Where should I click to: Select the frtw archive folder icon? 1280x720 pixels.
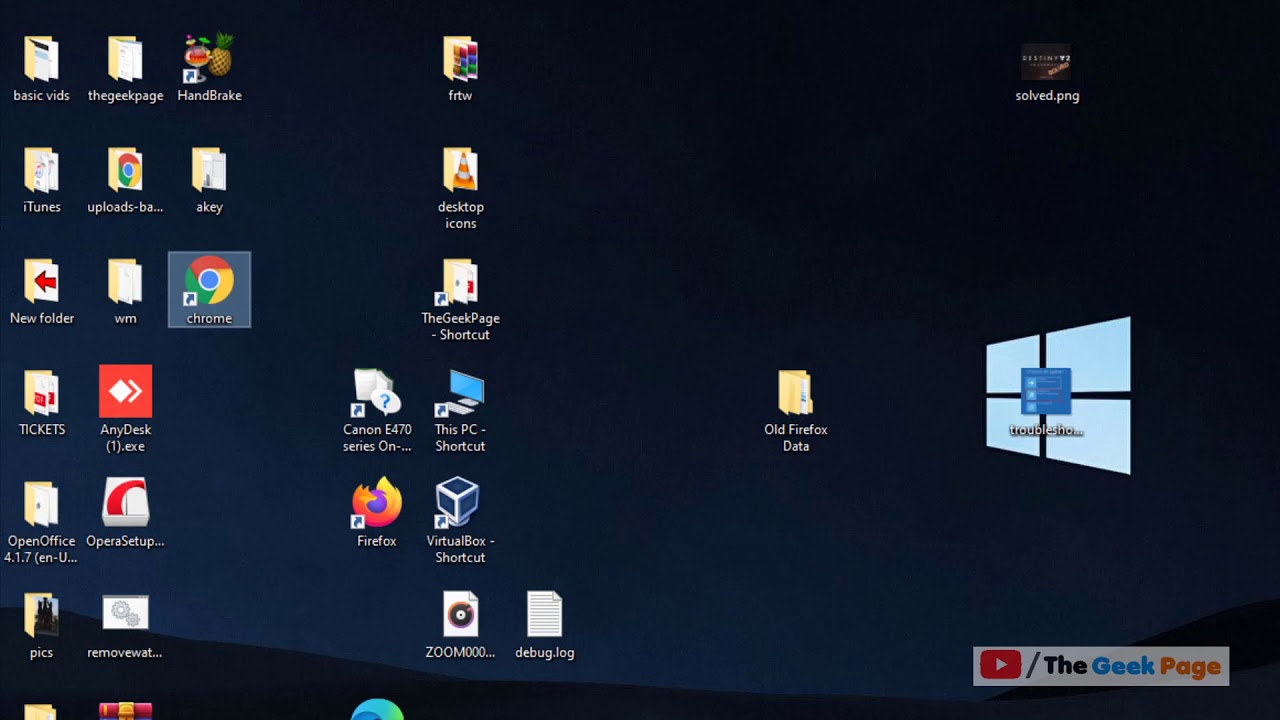coord(460,59)
